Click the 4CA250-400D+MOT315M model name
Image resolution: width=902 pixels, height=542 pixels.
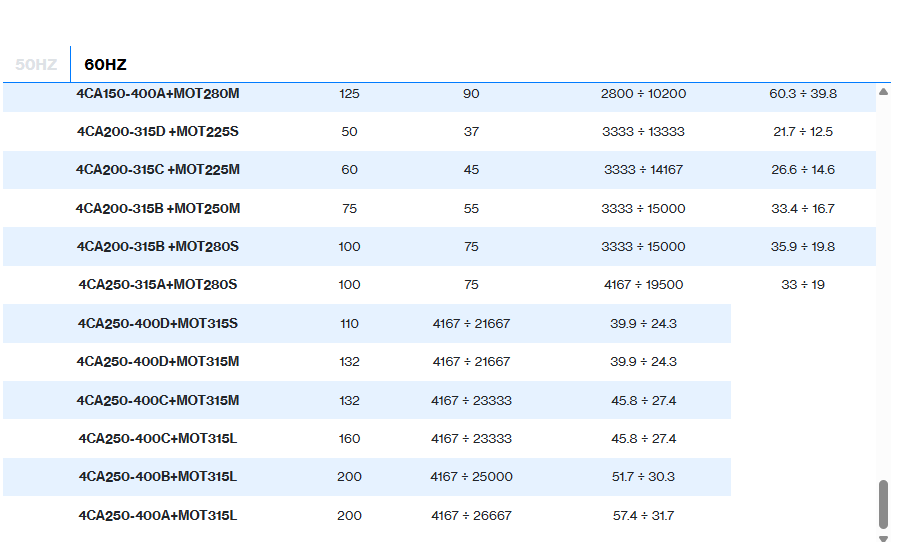coord(158,362)
